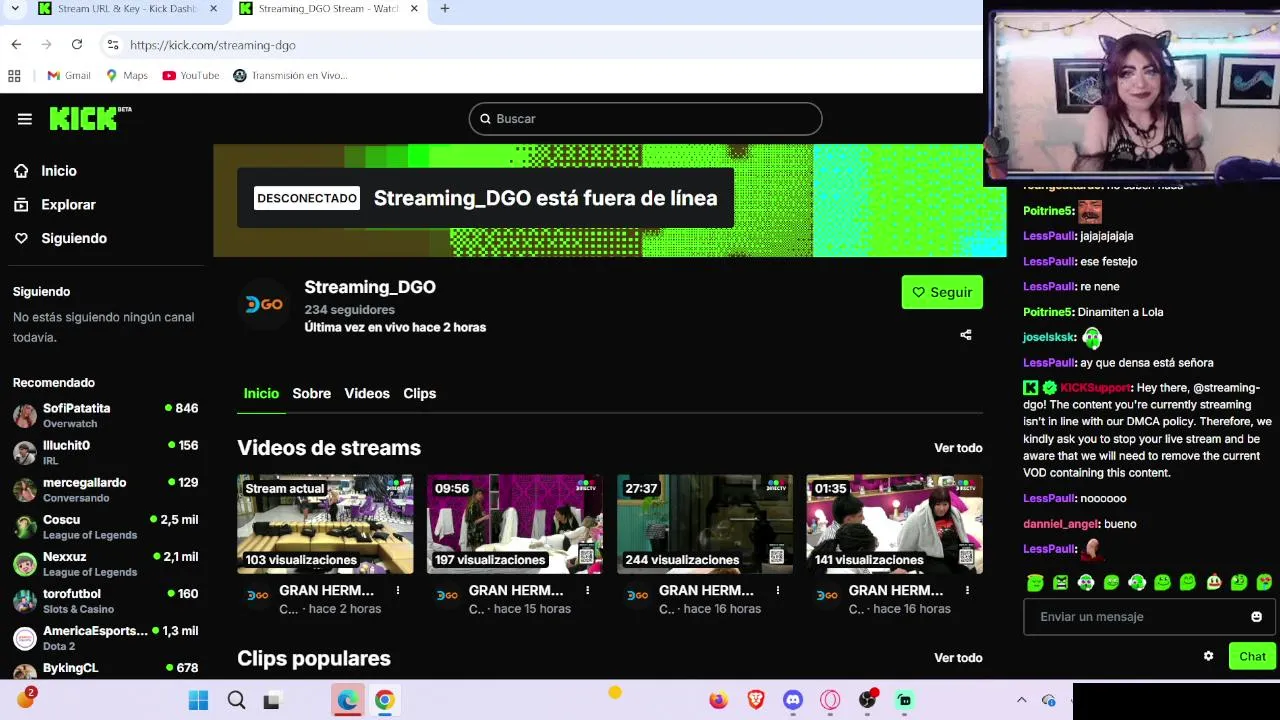
Task: Click joselsksk username in chat
Action: coord(1048,338)
